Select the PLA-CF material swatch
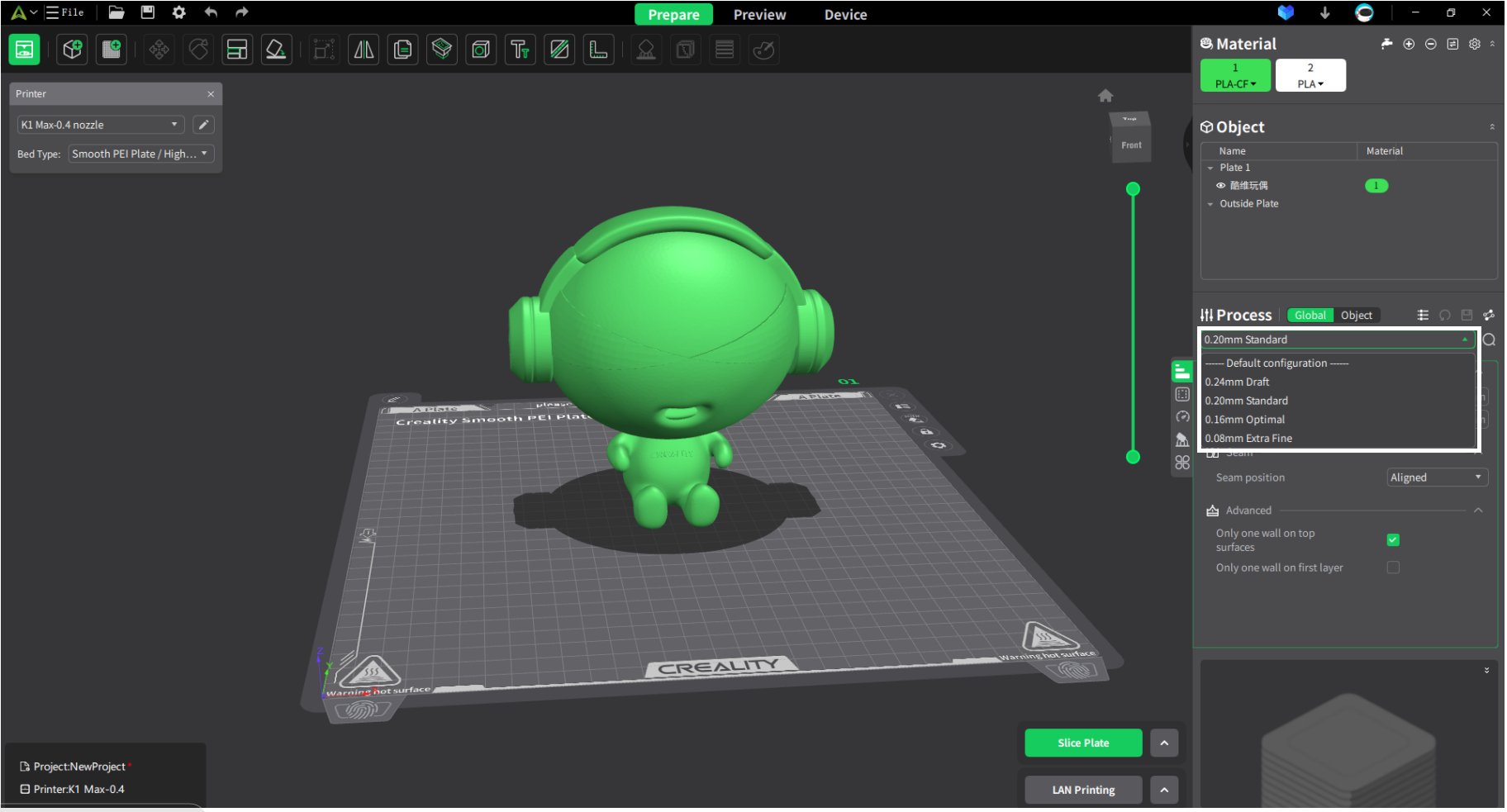Image resolution: width=1507 pixels, height=812 pixels. [1235, 75]
